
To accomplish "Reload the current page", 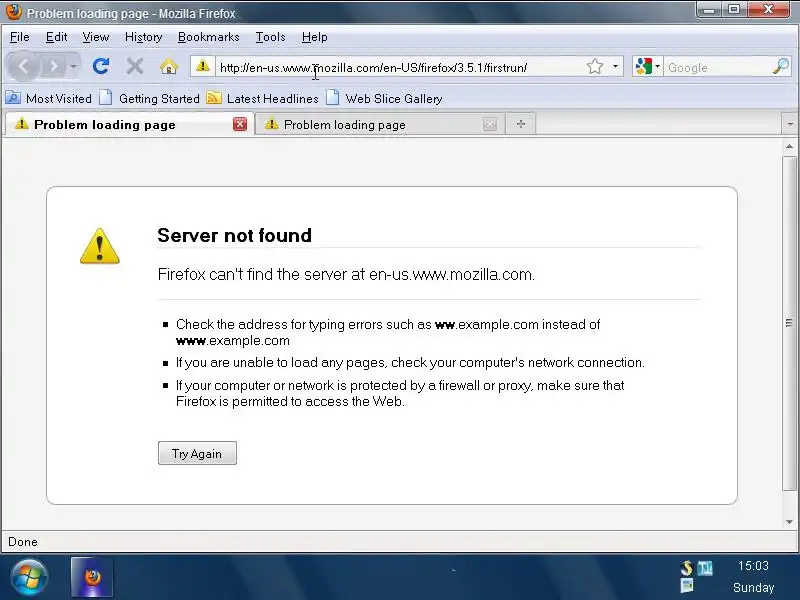I will tap(101, 66).
